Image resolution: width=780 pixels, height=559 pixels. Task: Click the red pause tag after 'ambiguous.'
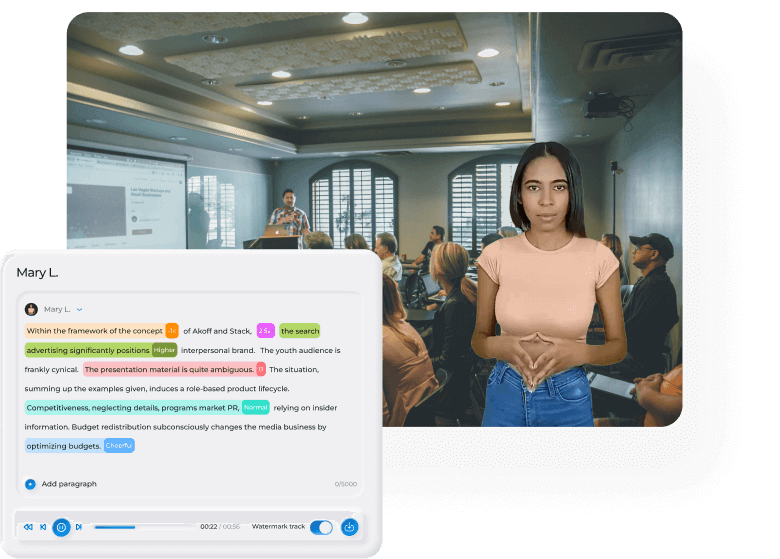[x=261, y=369]
